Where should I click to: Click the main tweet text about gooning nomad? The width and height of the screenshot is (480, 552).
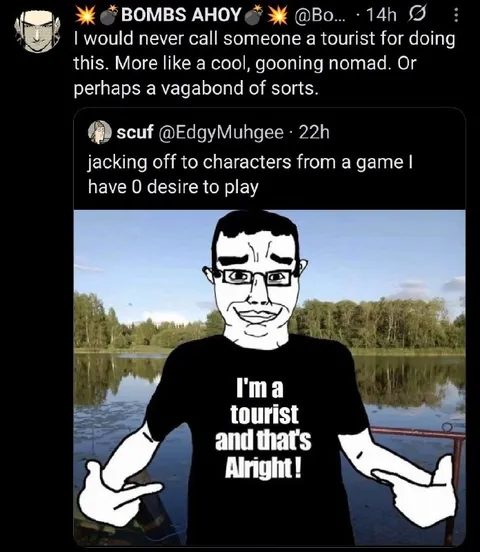[x=264, y=63]
